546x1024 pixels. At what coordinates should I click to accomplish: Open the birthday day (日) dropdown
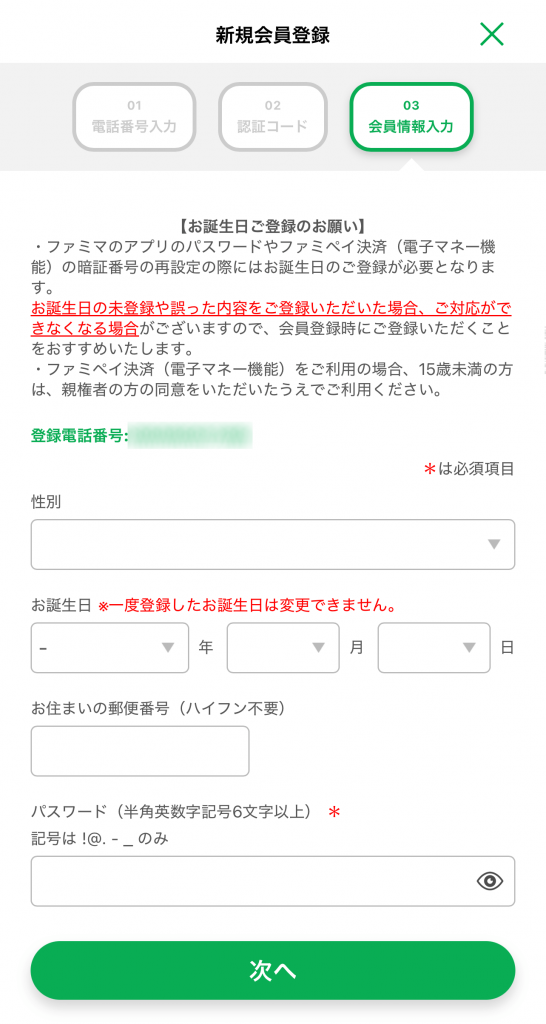pyautogui.click(x=434, y=648)
